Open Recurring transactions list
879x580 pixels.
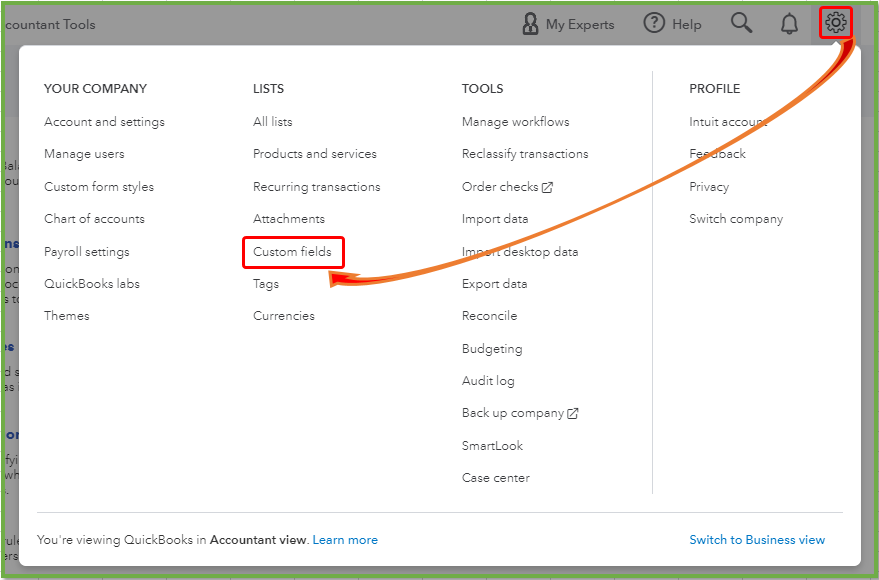(316, 187)
